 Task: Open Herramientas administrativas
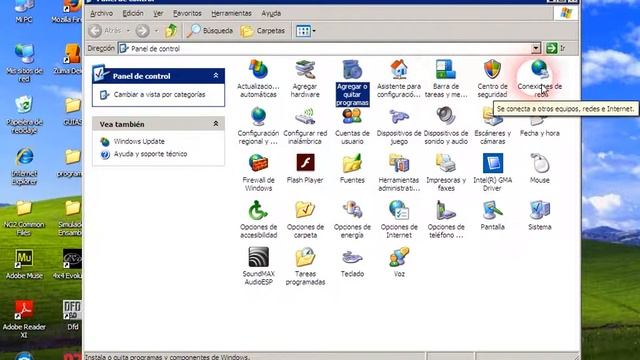[x=399, y=173]
